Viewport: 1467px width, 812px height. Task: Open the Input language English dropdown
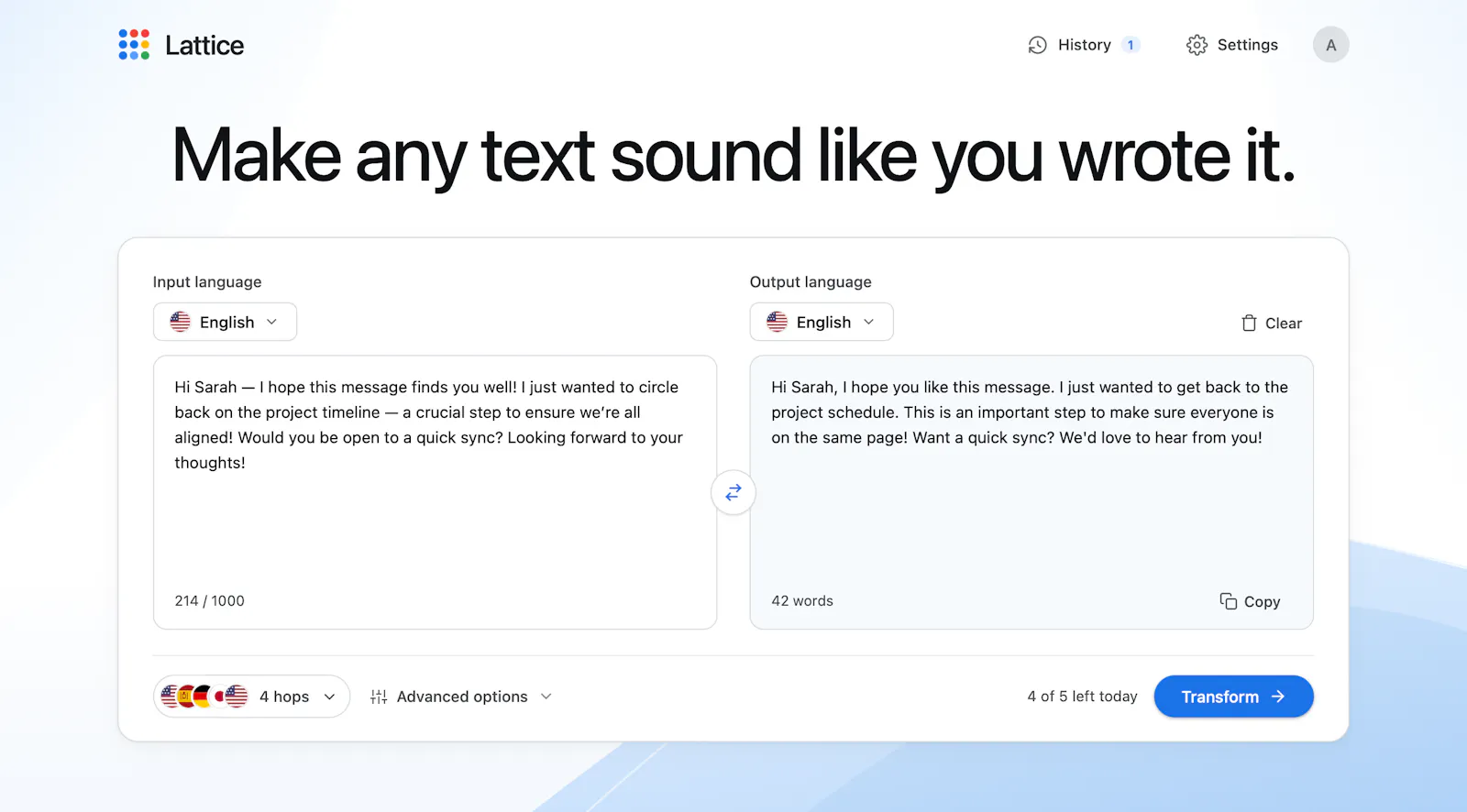225,322
